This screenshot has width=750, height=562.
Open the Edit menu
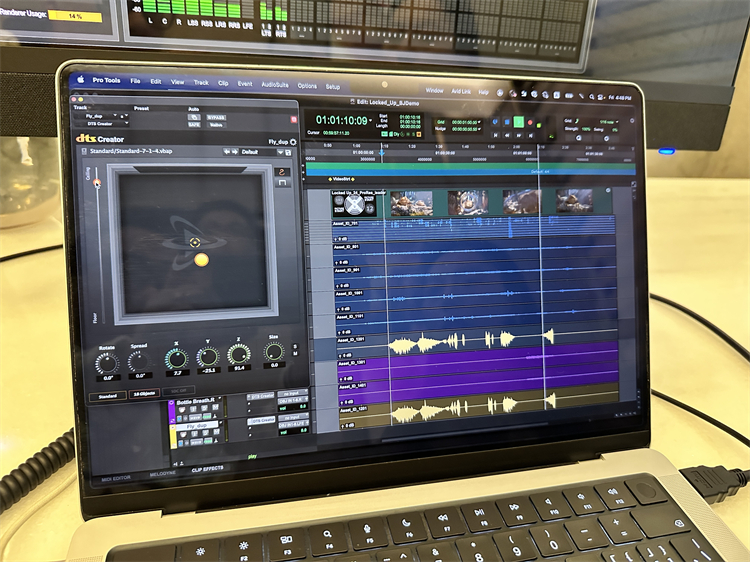(x=156, y=81)
